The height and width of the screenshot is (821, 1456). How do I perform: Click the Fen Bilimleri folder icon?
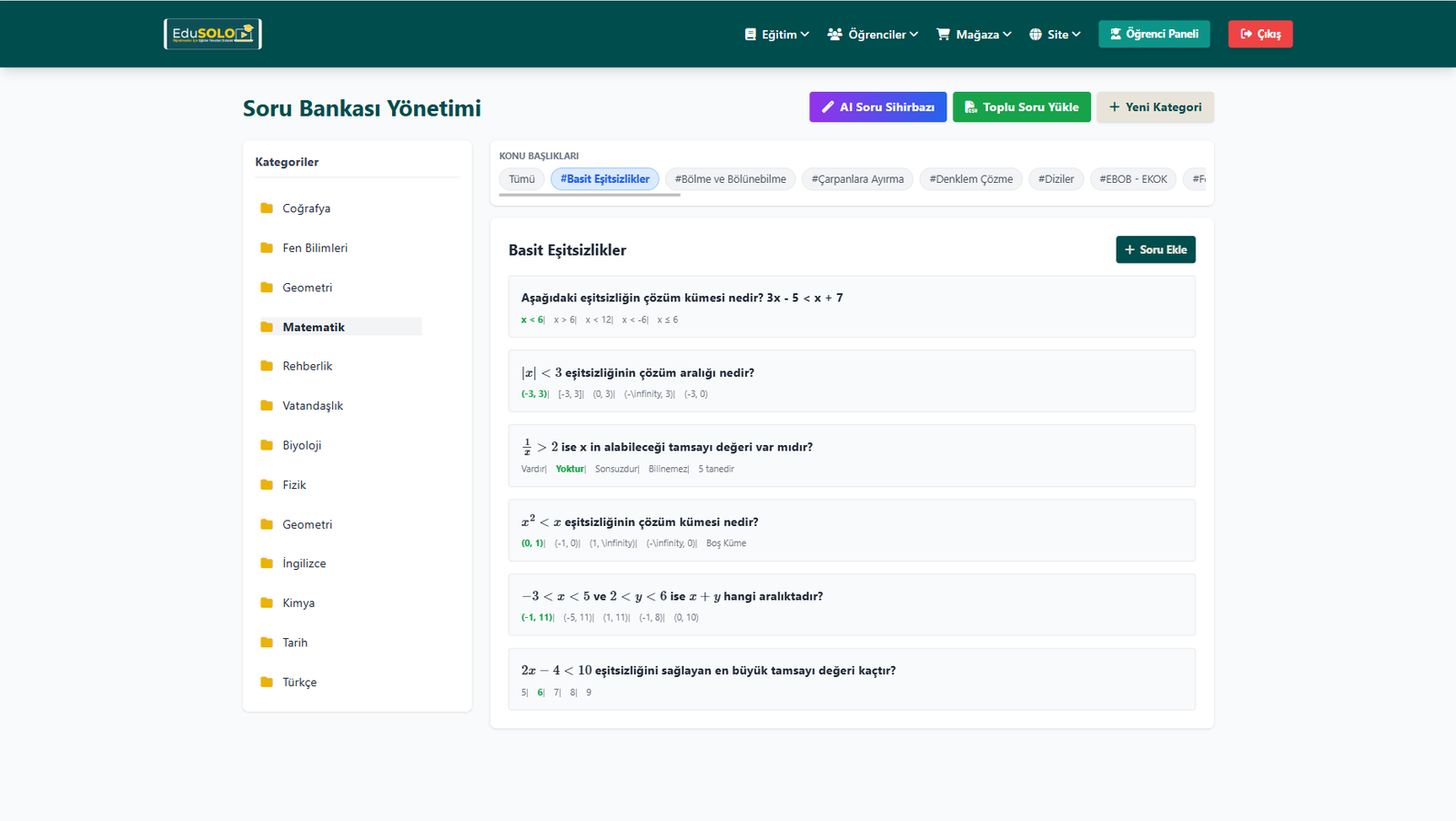coord(267,248)
